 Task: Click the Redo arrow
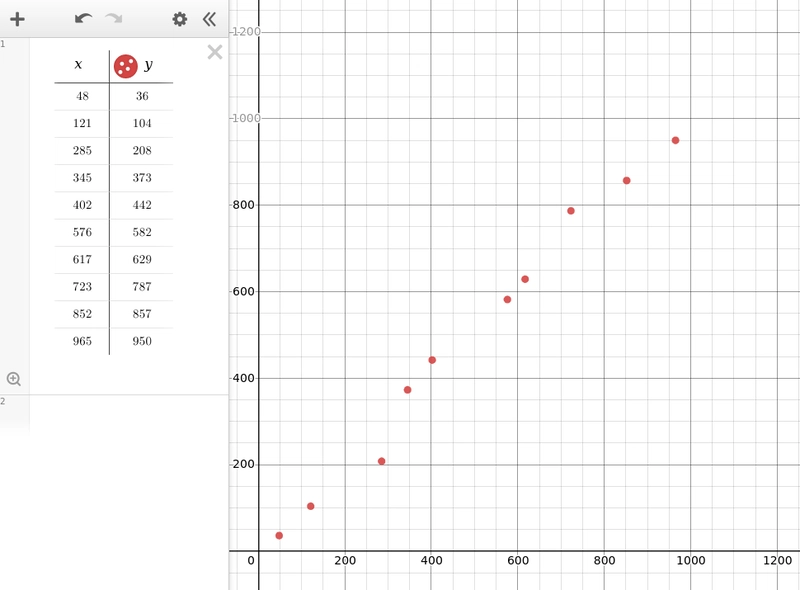pyautogui.click(x=114, y=19)
